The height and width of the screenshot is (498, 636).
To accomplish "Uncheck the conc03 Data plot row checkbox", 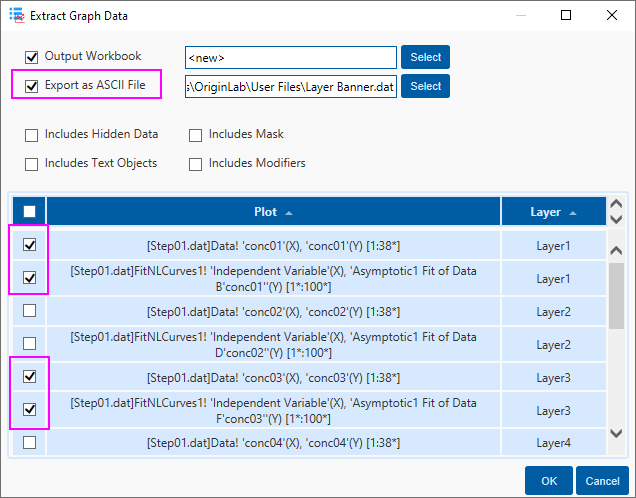I will tap(29, 377).
